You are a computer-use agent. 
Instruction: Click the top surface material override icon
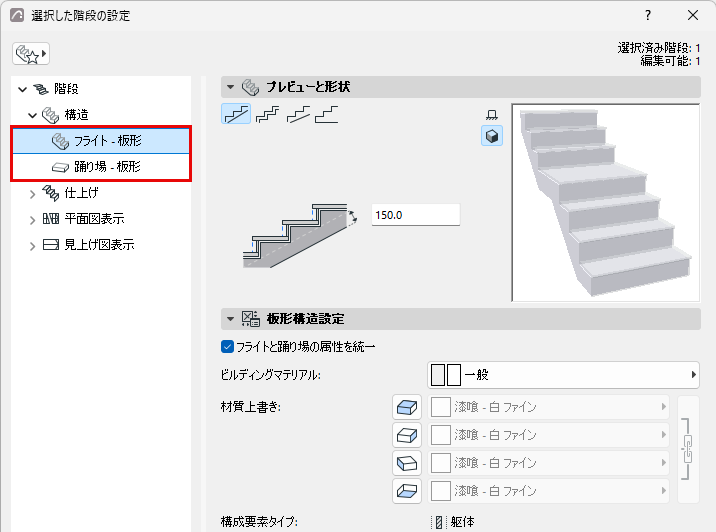(x=406, y=407)
